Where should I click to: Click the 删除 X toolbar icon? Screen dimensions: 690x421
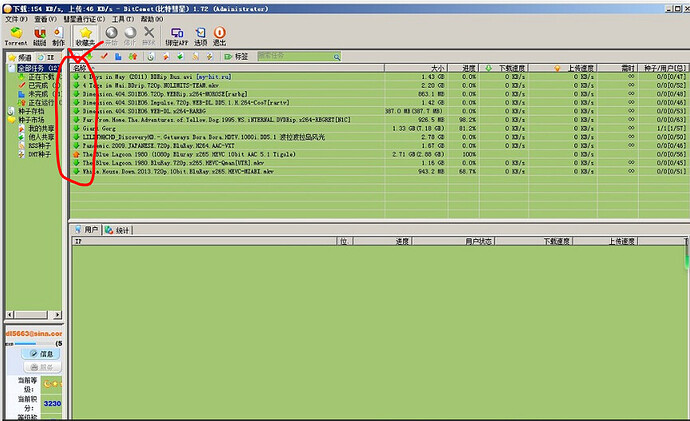pyautogui.click(x=149, y=36)
